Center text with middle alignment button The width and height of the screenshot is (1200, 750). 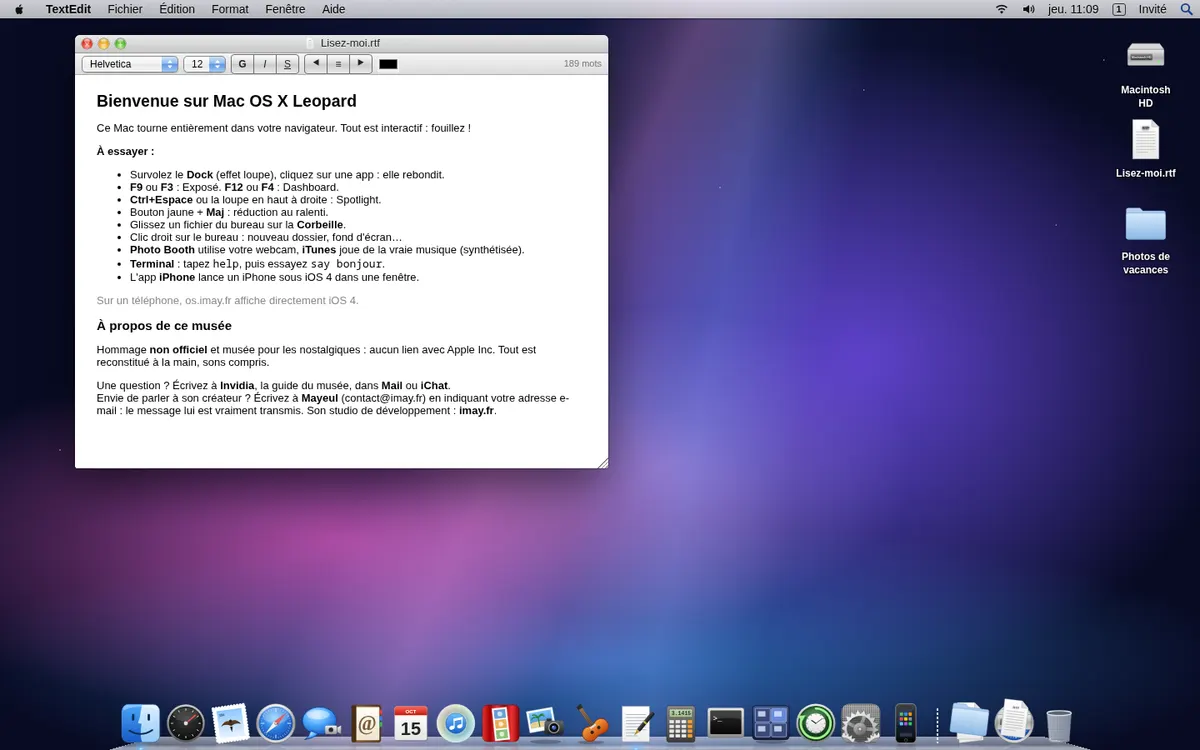[x=339, y=64]
